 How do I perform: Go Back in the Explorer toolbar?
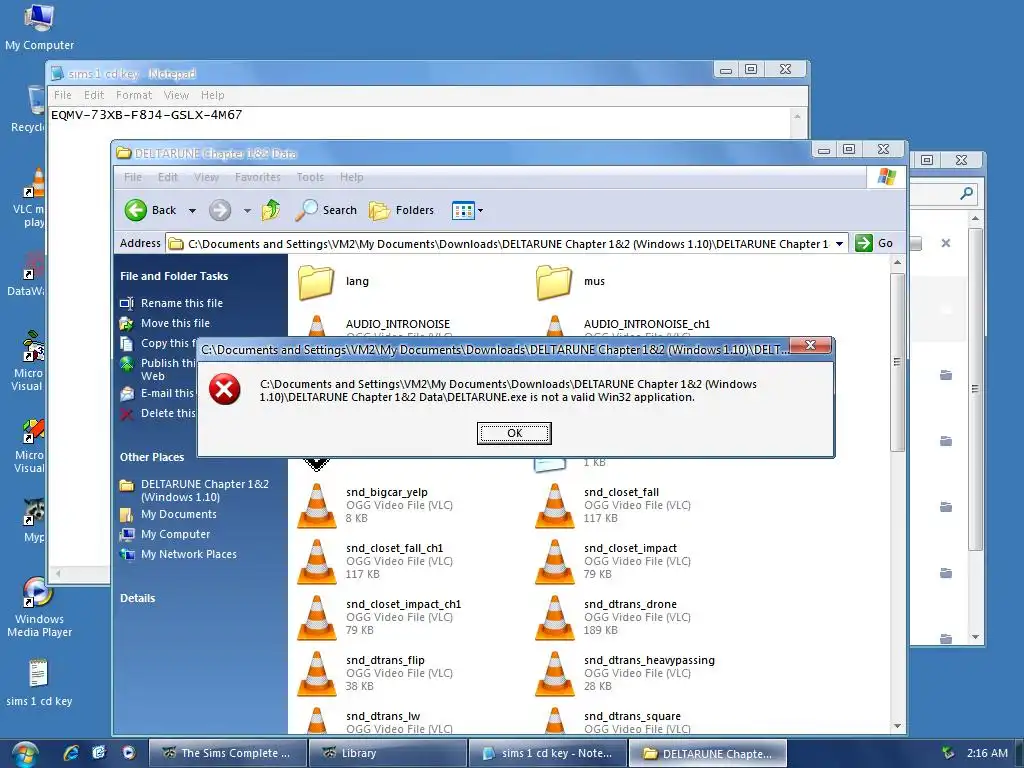(150, 210)
